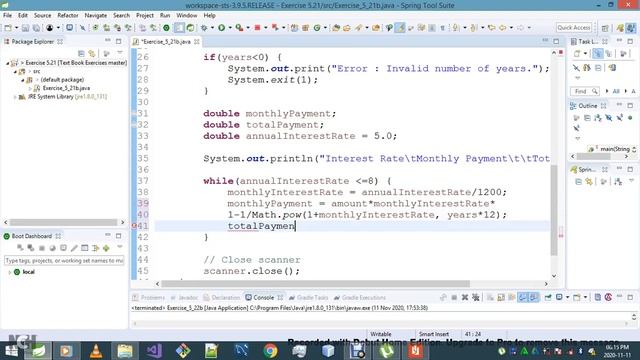Open Visual Studio from the taskbar
This screenshot has width=640, height=360.
[x=154, y=351]
